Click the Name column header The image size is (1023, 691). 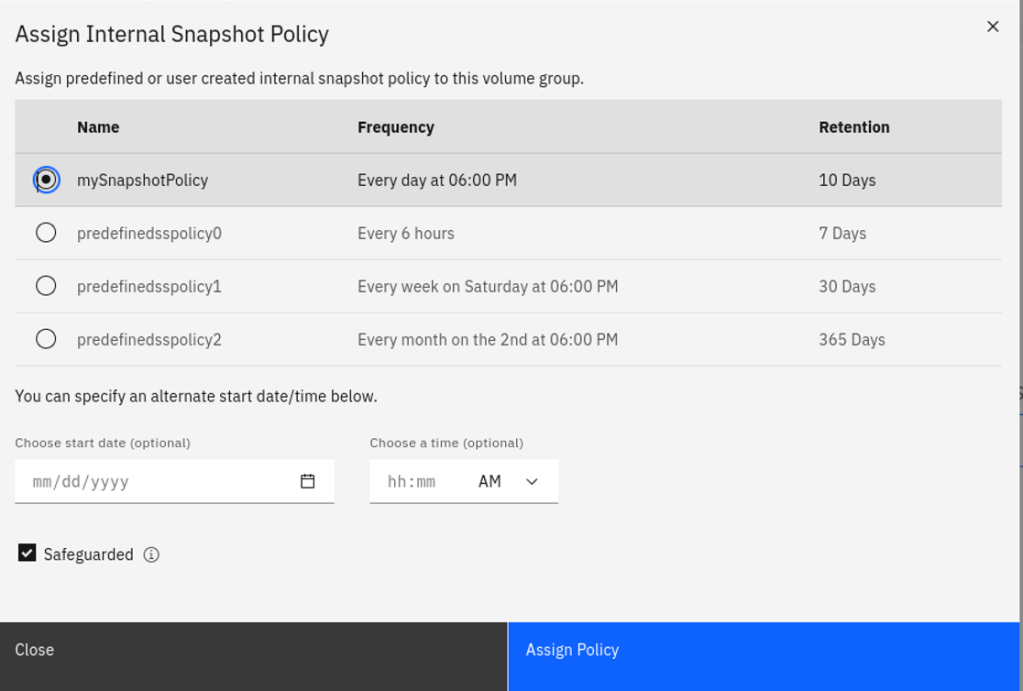pyautogui.click(x=98, y=127)
